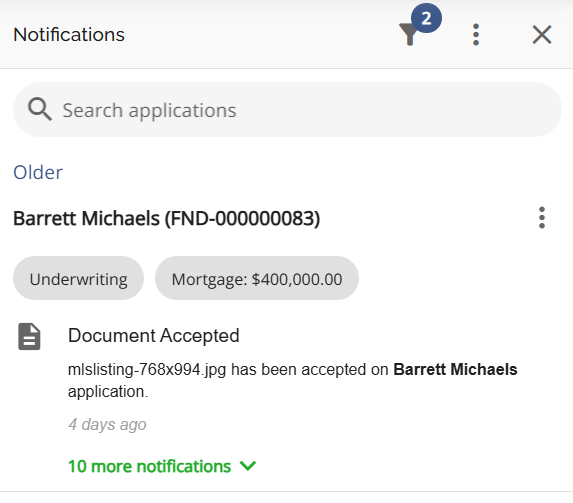Click the magnifying glass search icon
This screenshot has width=573, height=503.
[x=40, y=109]
